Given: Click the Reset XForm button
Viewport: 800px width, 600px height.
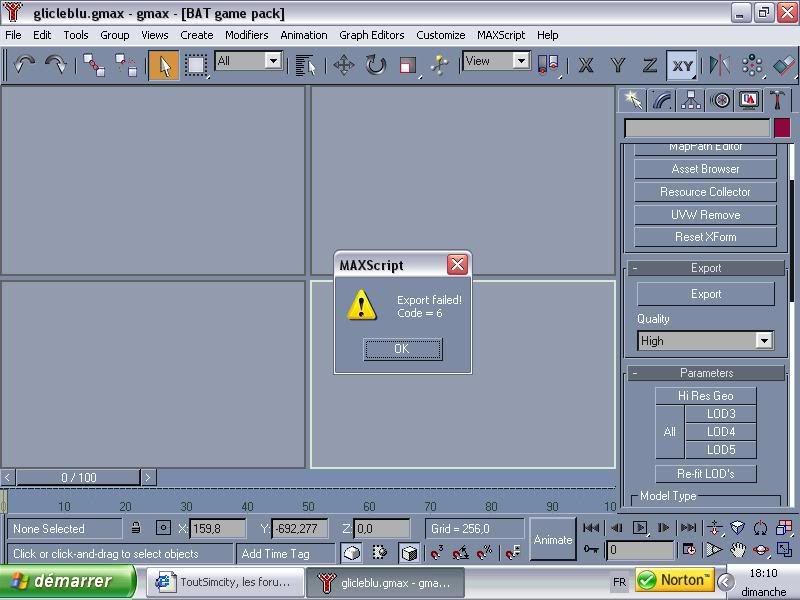Looking at the screenshot, I should [x=705, y=237].
